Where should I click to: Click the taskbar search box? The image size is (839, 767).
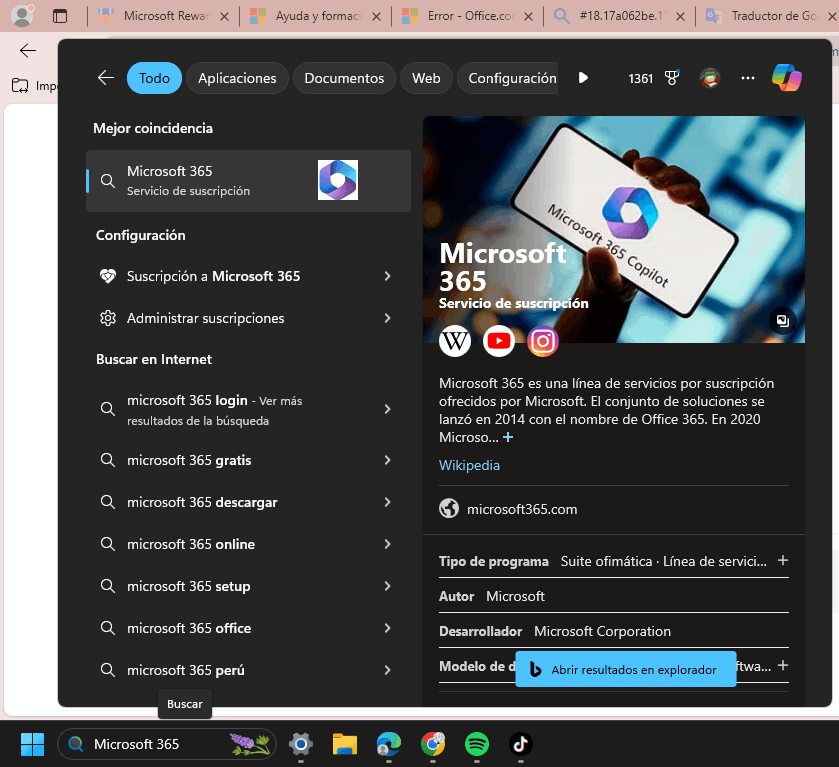click(x=166, y=744)
